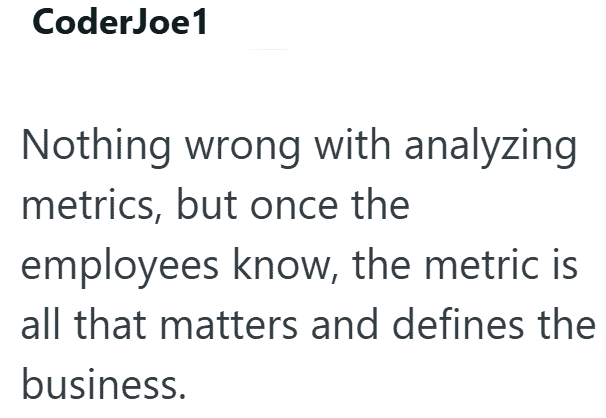Click the word "with" in the first line
This screenshot has width=606, height=418.
click(x=352, y=144)
